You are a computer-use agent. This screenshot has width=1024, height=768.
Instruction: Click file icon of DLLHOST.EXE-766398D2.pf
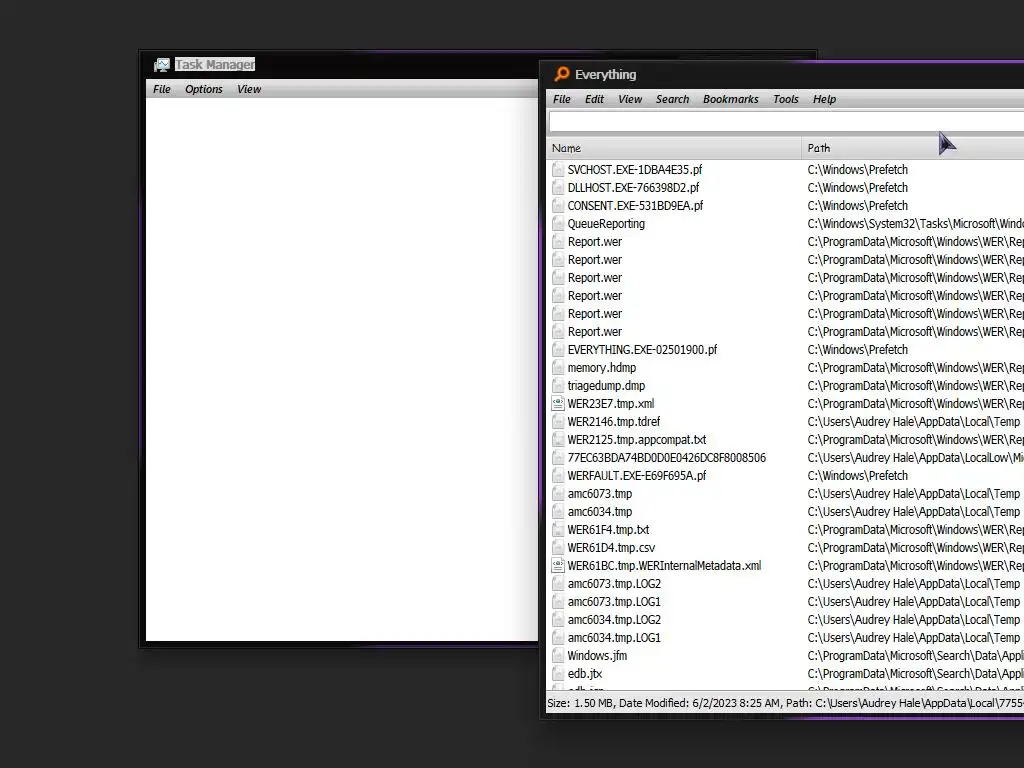558,187
